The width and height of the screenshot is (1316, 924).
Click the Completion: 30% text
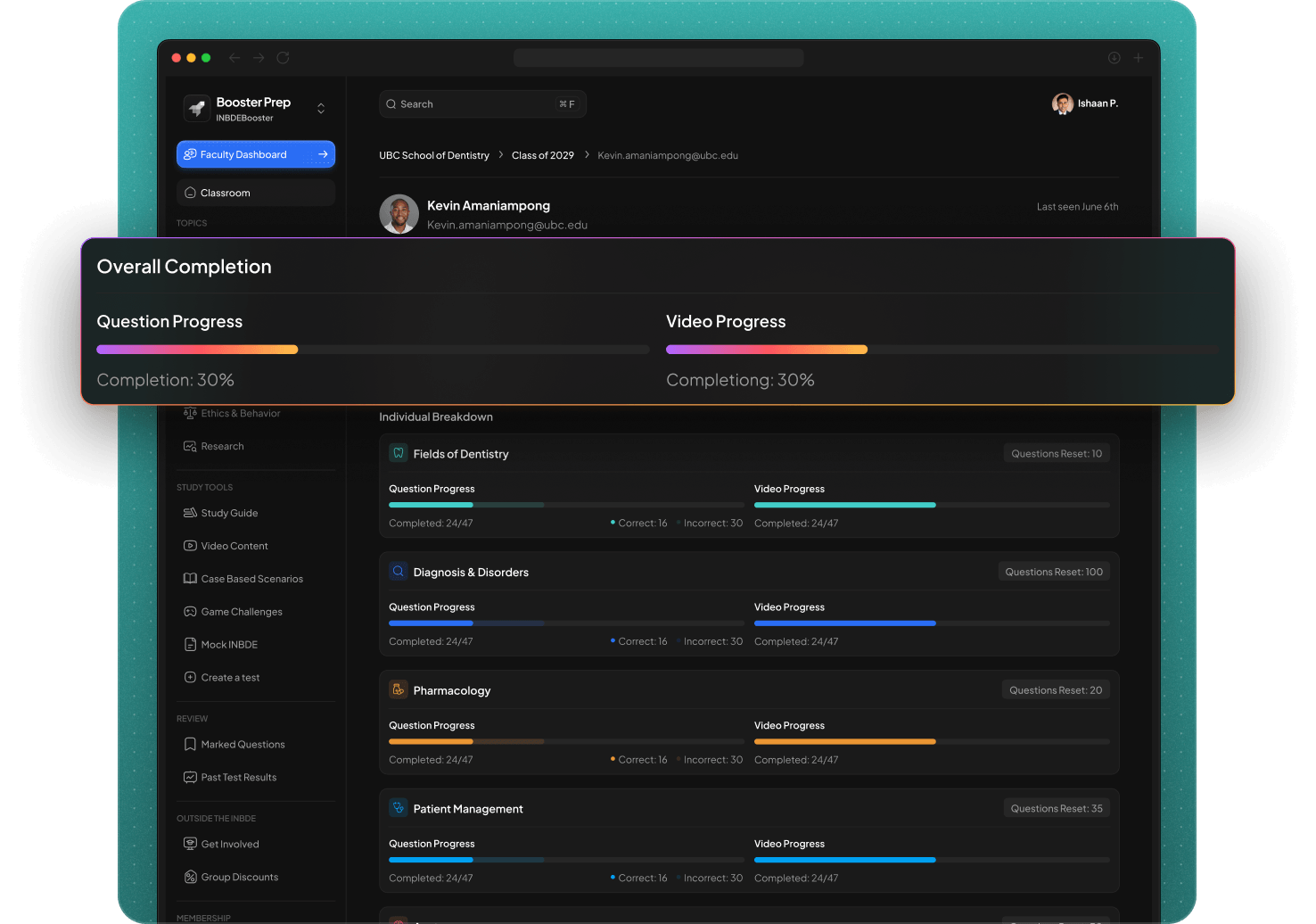pyautogui.click(x=166, y=380)
